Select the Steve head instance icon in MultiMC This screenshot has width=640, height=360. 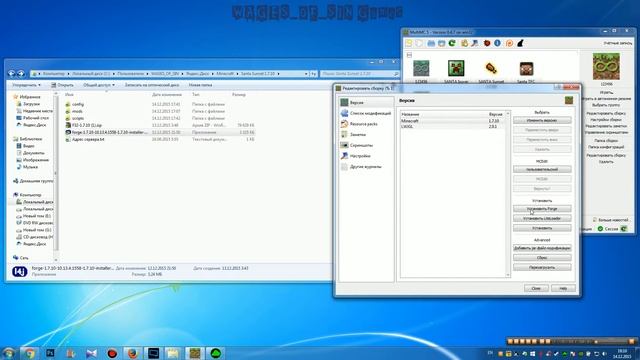pyautogui.click(x=526, y=69)
